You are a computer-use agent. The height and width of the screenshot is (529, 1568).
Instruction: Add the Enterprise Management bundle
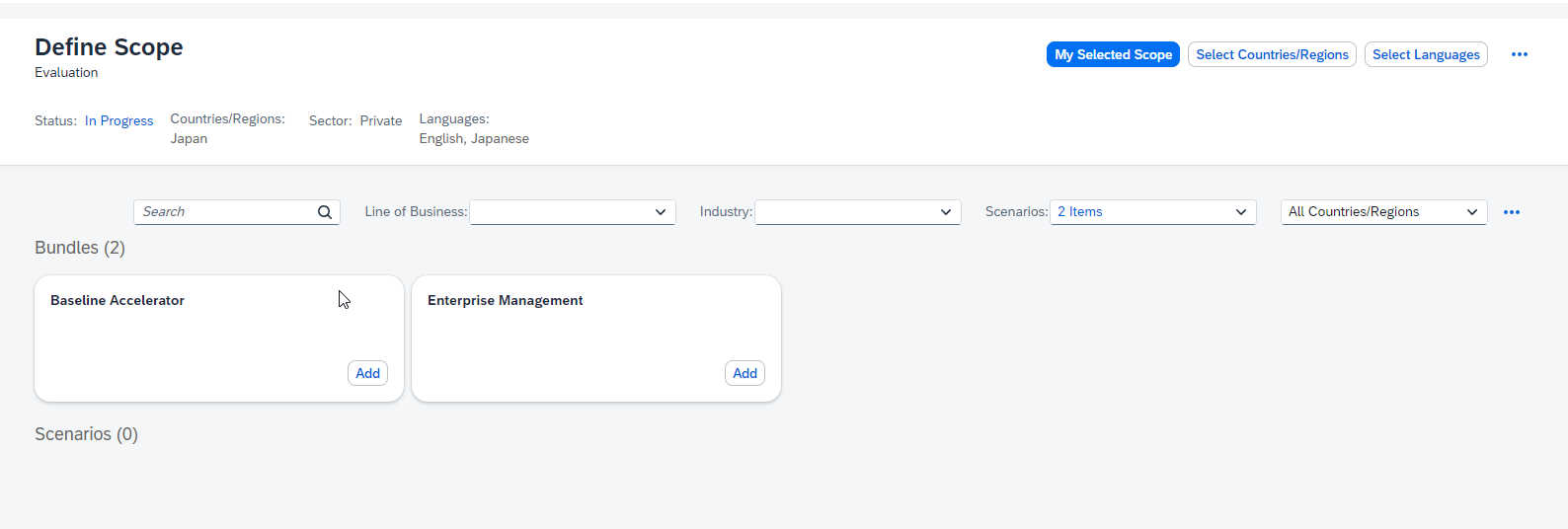coord(745,373)
